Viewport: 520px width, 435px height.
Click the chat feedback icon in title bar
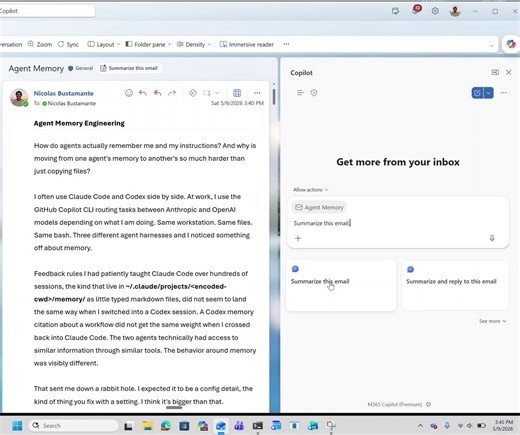click(x=395, y=11)
